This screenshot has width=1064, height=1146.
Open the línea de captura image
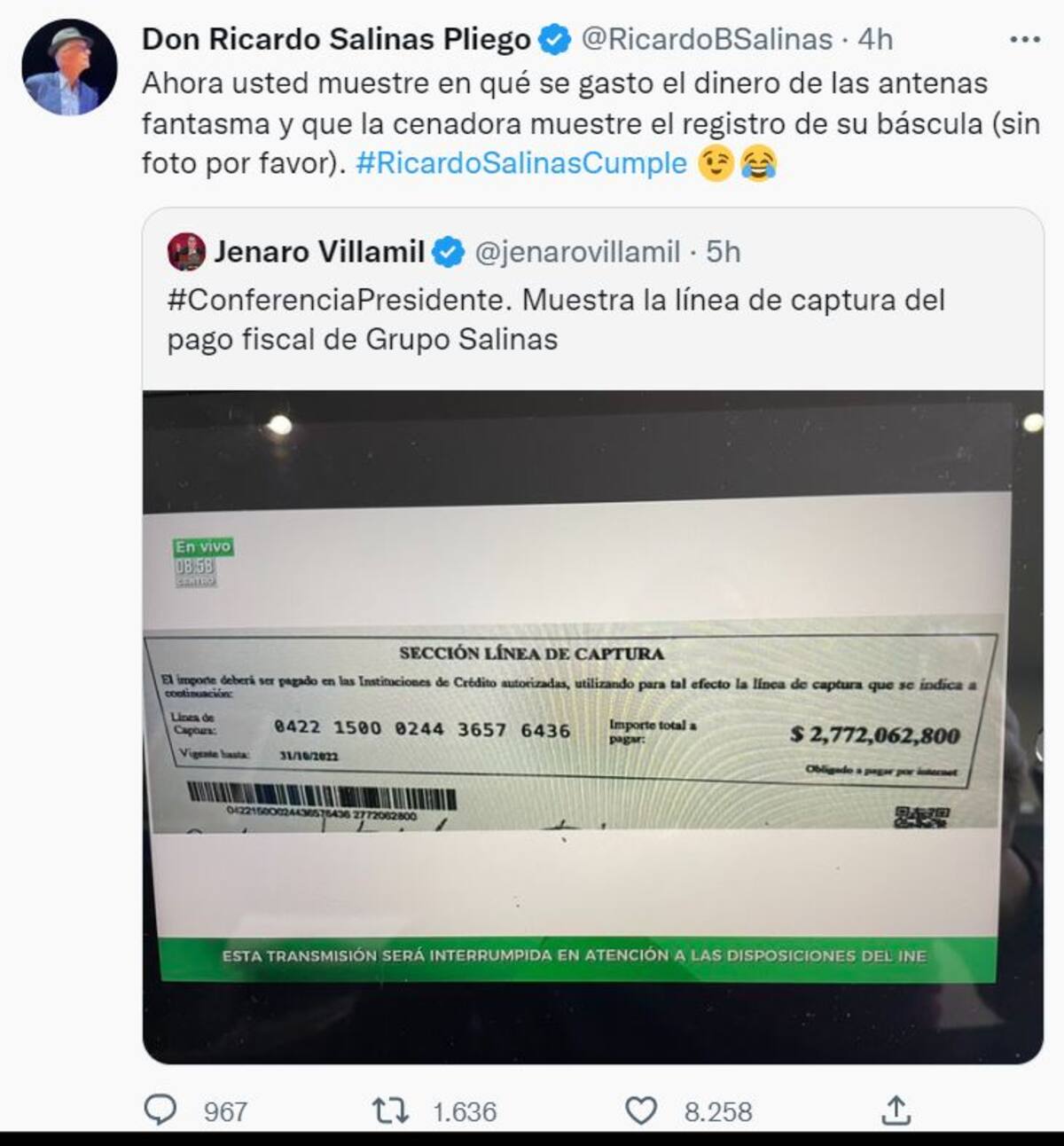pos(593,726)
